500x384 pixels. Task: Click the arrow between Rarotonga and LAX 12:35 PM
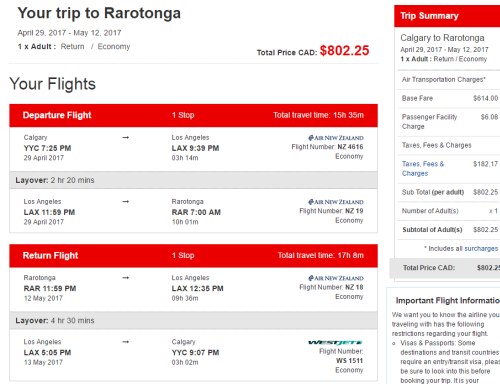coord(125,278)
